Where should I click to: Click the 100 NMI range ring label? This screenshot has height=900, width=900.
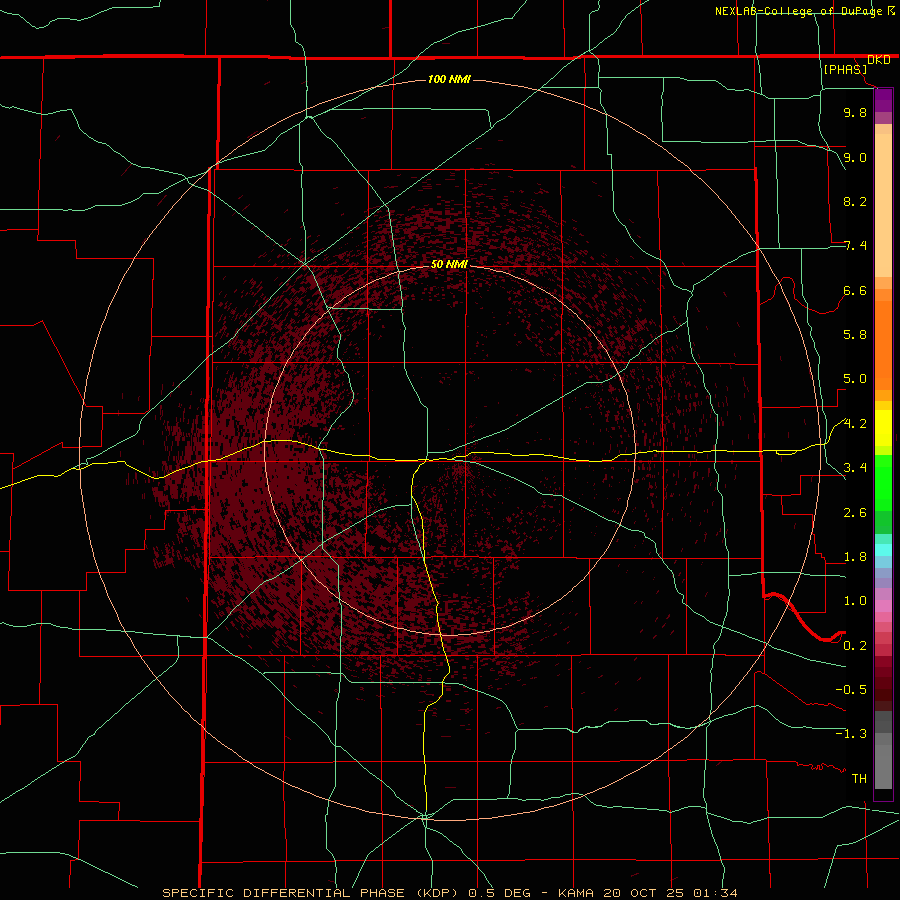[449, 79]
